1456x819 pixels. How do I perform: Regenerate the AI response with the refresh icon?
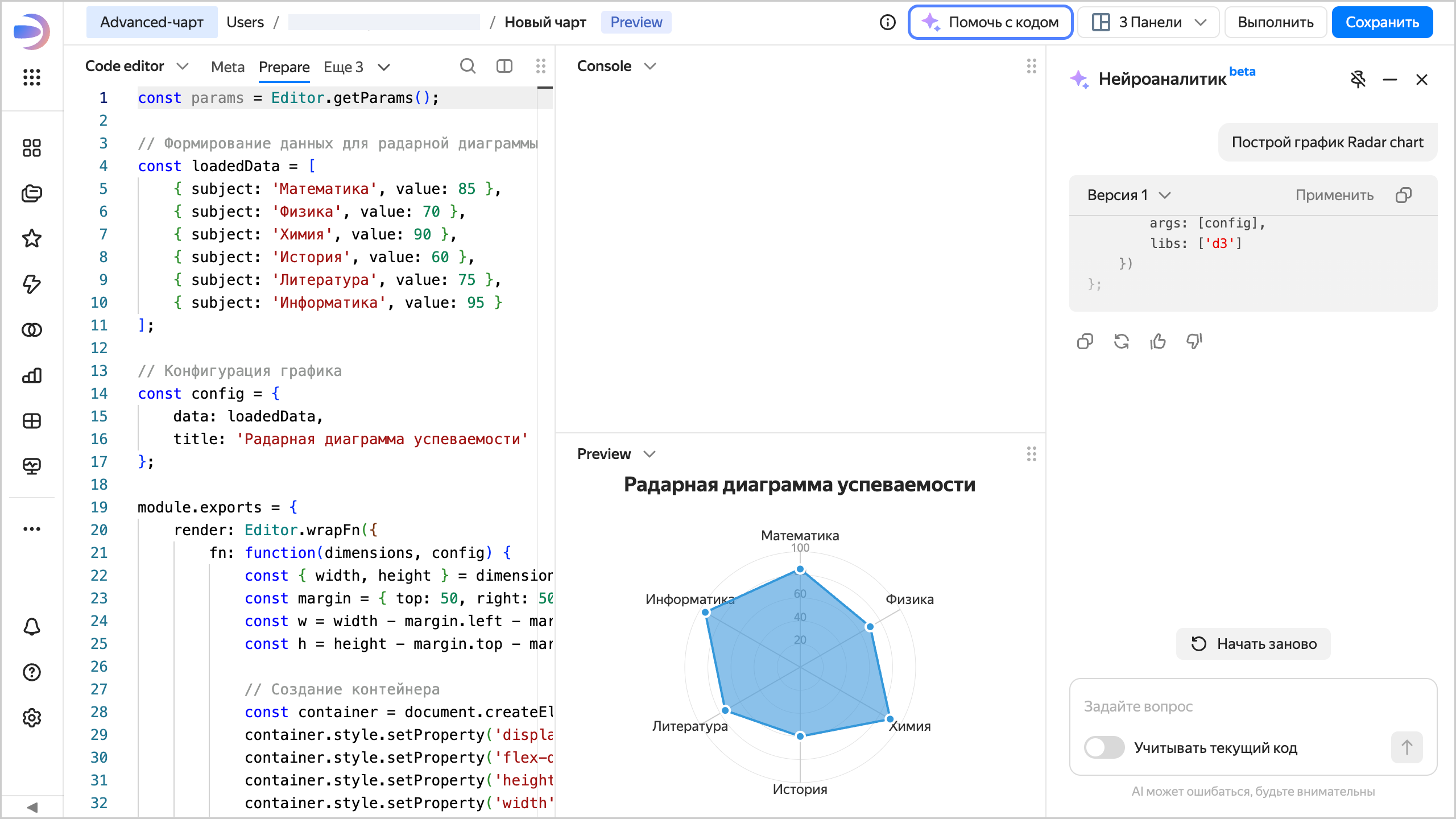(1121, 341)
